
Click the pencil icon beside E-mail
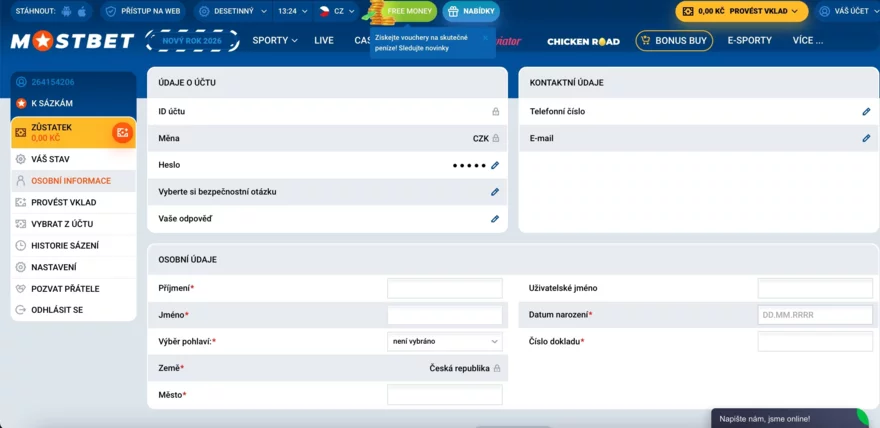tap(866, 139)
